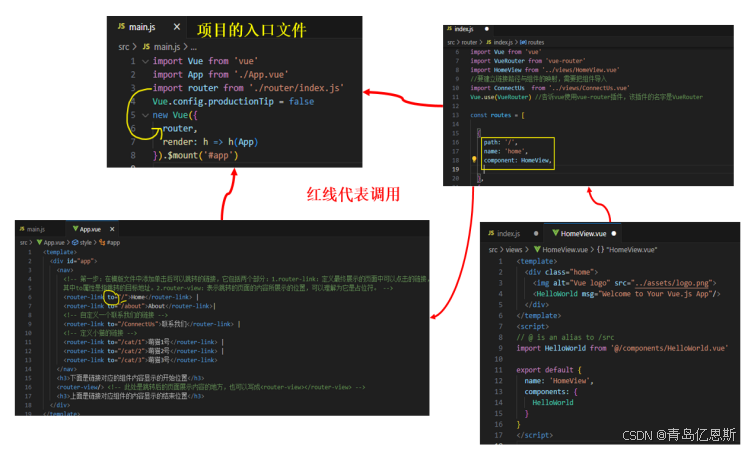Click the "const routes = [" line
748x449 pixels.
(x=497, y=115)
